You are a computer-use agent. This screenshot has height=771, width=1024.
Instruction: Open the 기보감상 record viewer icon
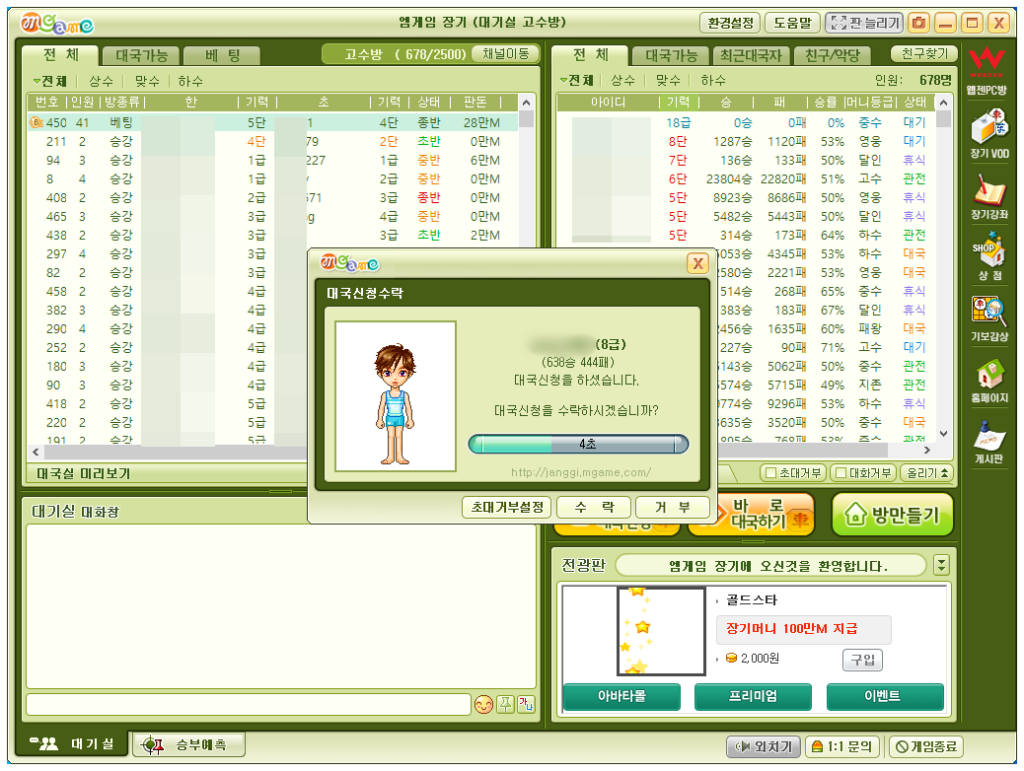click(989, 319)
